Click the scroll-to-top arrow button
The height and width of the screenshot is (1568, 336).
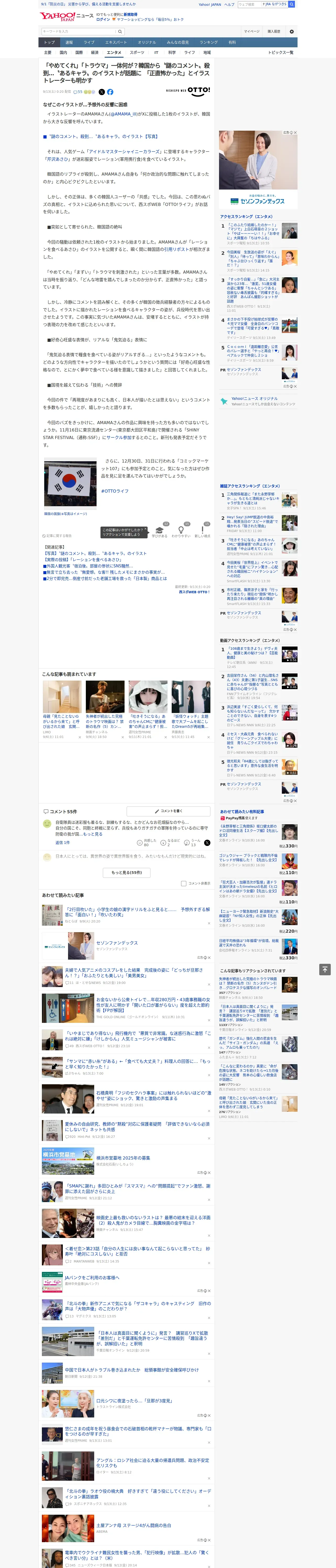(x=324, y=969)
